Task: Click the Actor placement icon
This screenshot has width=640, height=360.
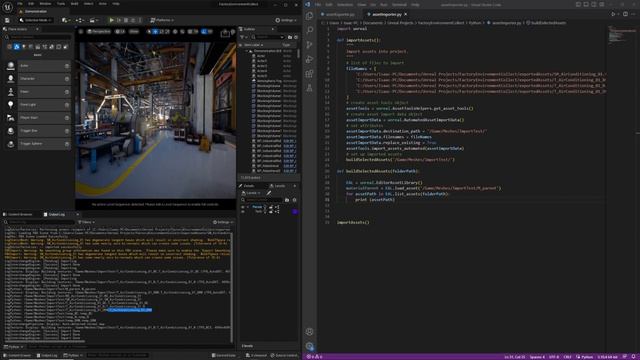Action: (11, 66)
